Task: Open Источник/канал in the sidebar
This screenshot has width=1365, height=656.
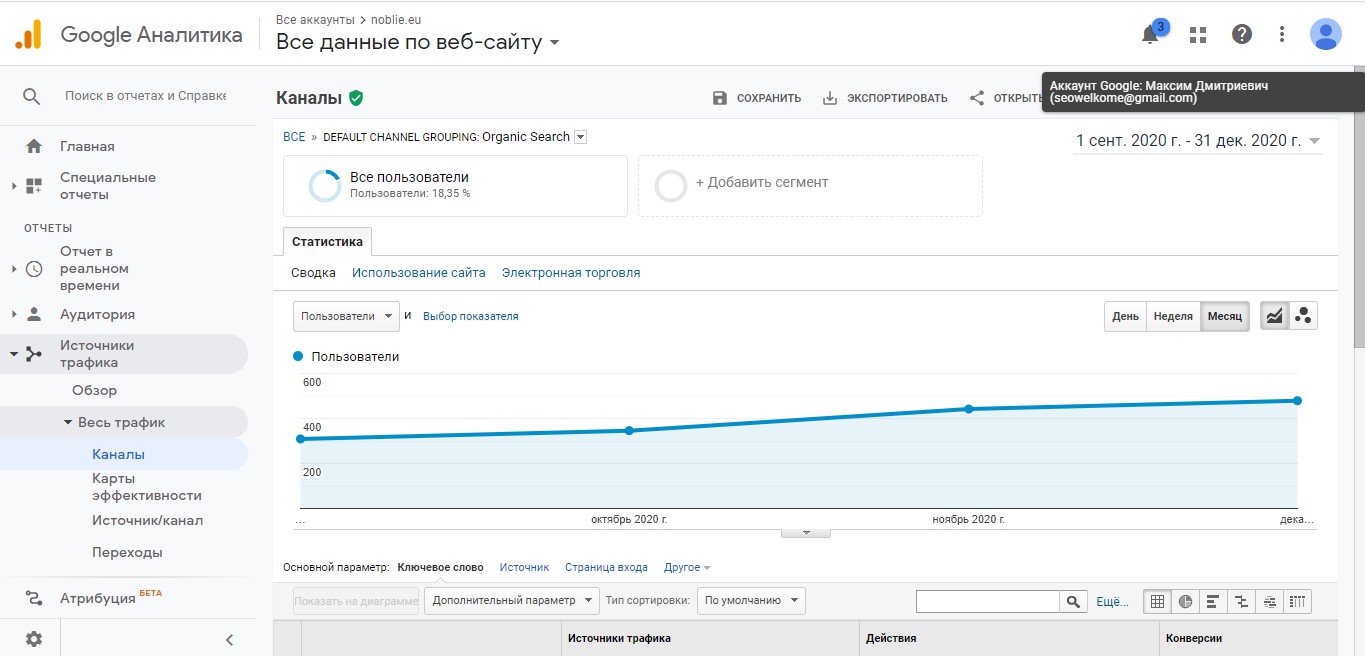Action: click(147, 520)
